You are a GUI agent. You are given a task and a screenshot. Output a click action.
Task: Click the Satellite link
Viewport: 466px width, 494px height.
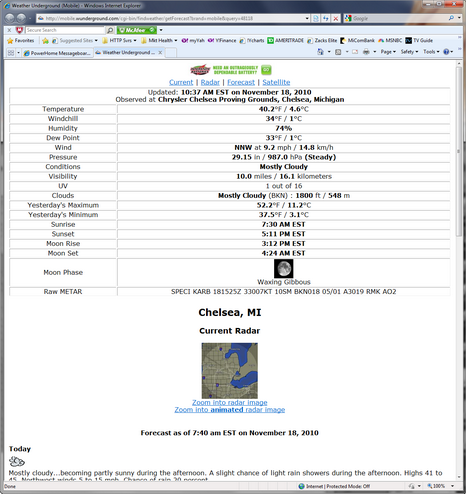[276, 82]
